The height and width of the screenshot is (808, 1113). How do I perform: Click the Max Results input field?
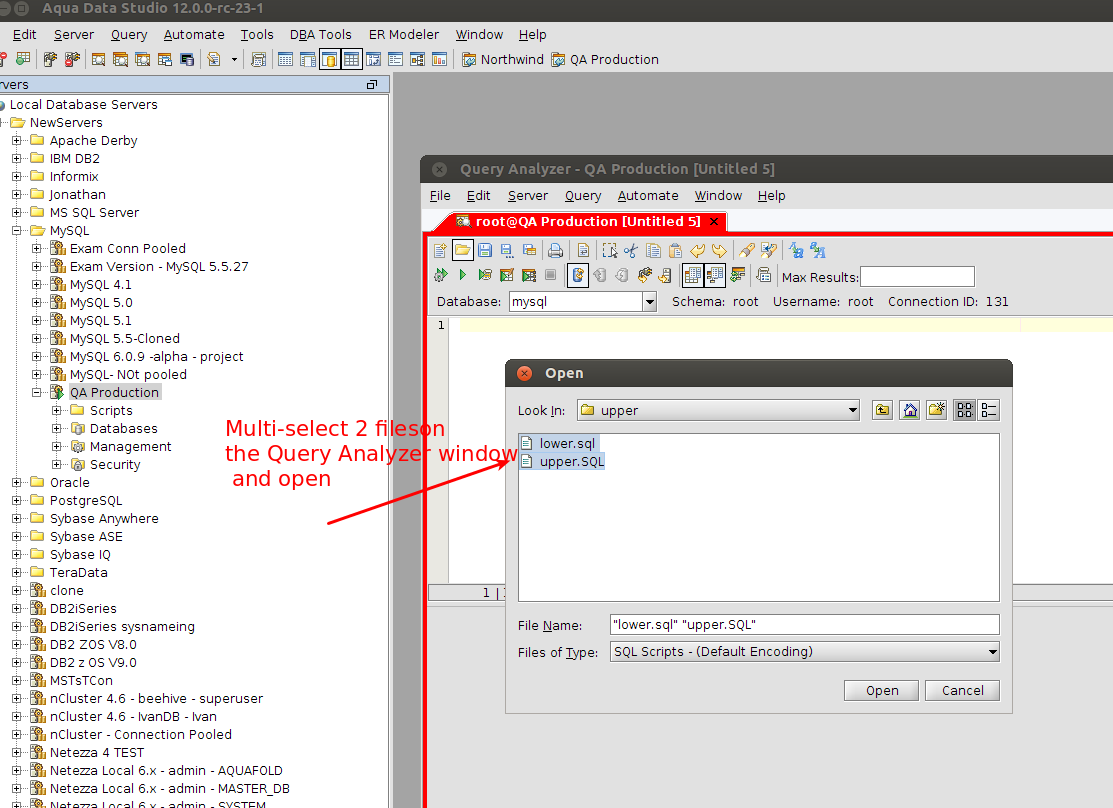point(917,276)
